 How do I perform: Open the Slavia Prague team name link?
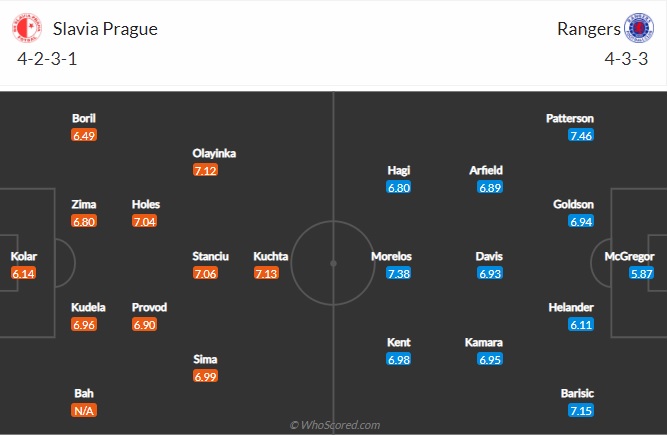105,29
